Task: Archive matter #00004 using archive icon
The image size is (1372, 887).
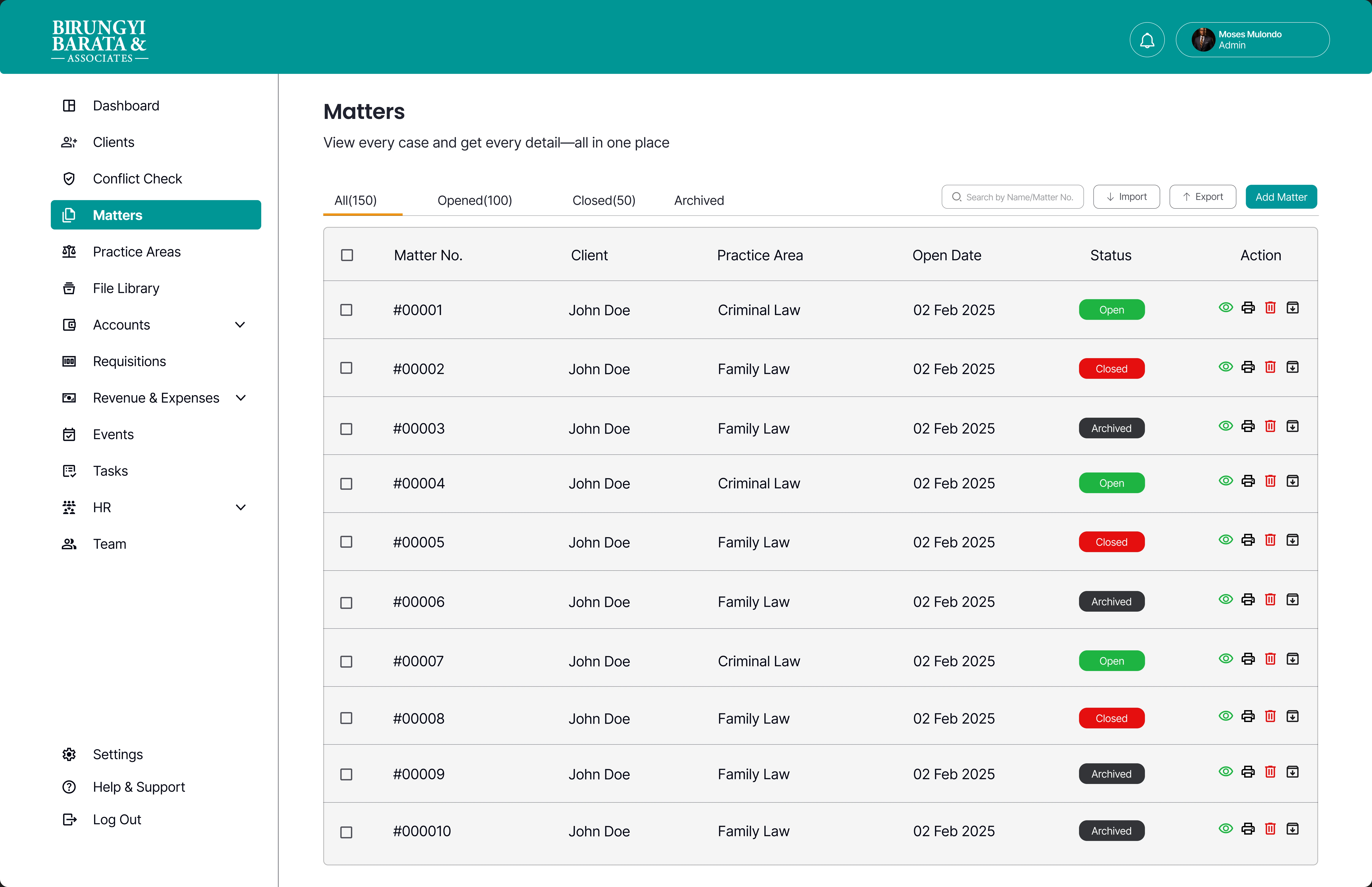Action: [1293, 481]
